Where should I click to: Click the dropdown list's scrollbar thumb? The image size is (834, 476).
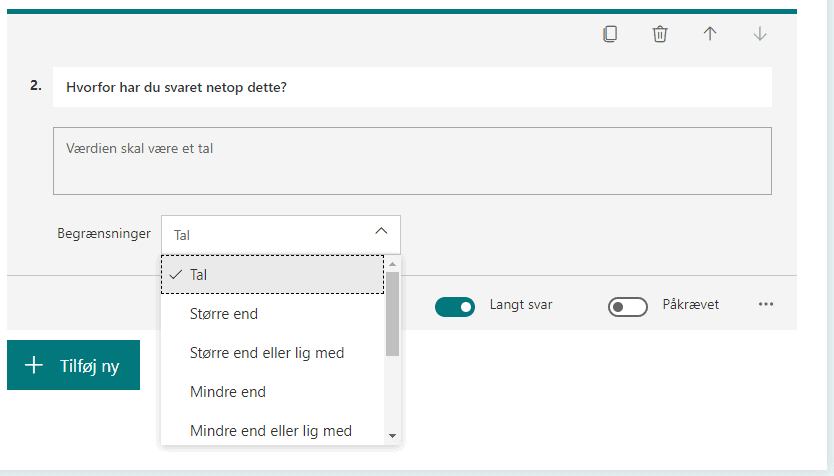click(392, 312)
